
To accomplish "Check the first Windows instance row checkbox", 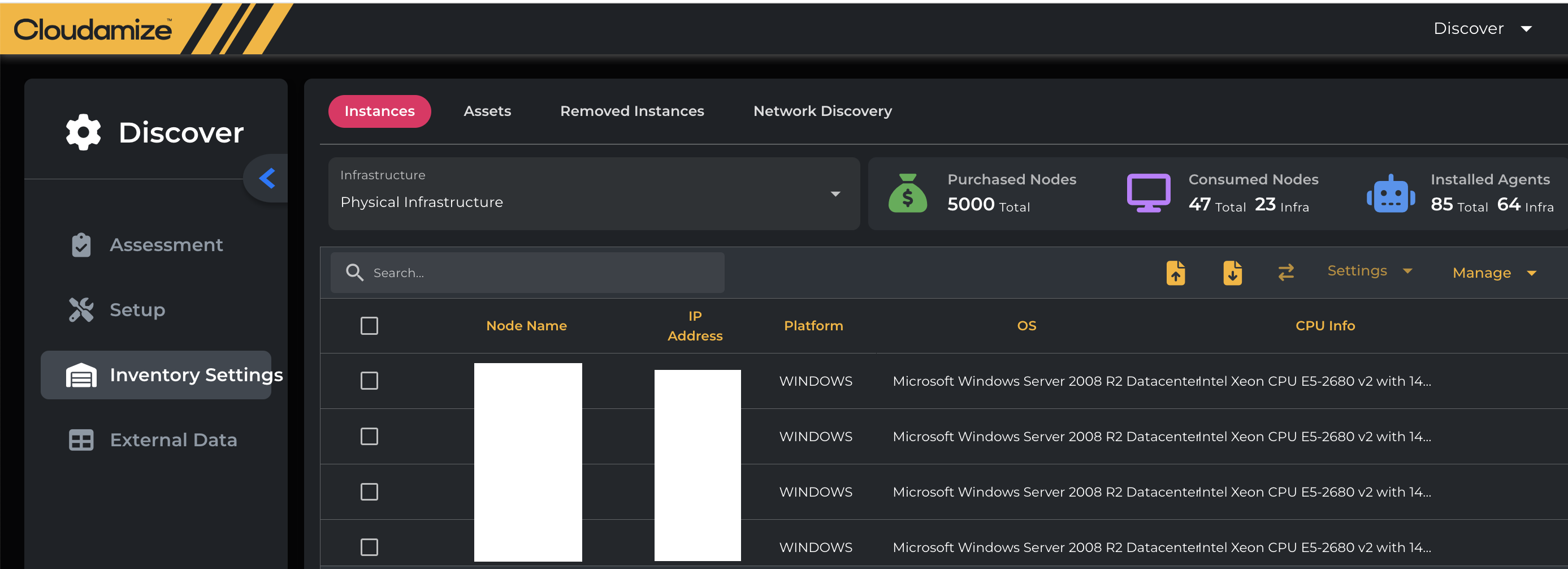I will [369, 381].
